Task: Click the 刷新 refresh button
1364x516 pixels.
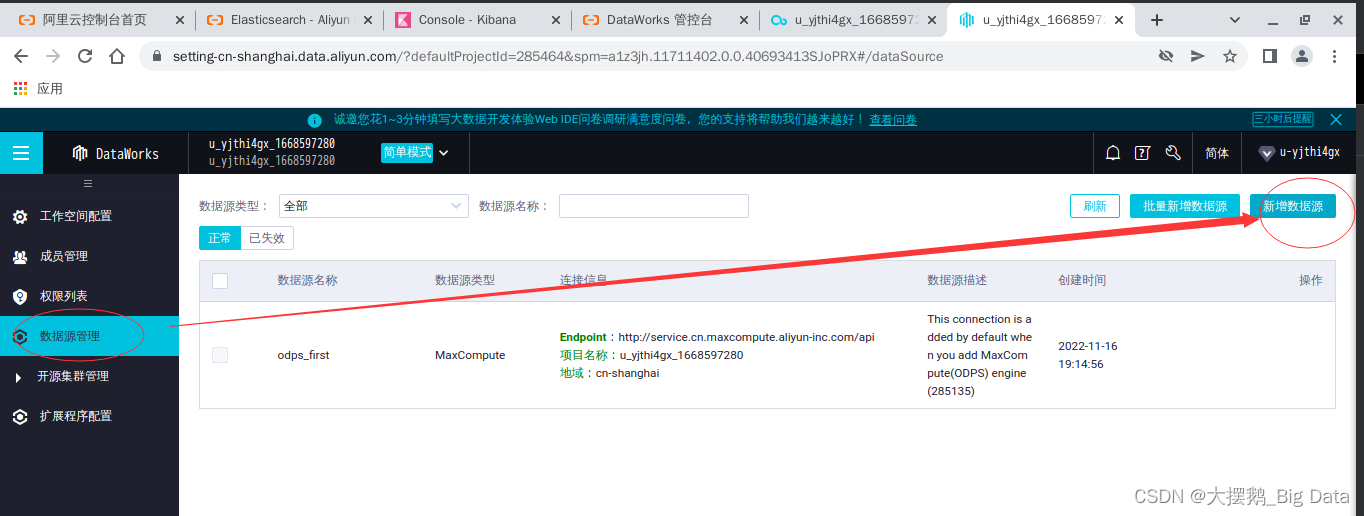Action: click(1095, 206)
